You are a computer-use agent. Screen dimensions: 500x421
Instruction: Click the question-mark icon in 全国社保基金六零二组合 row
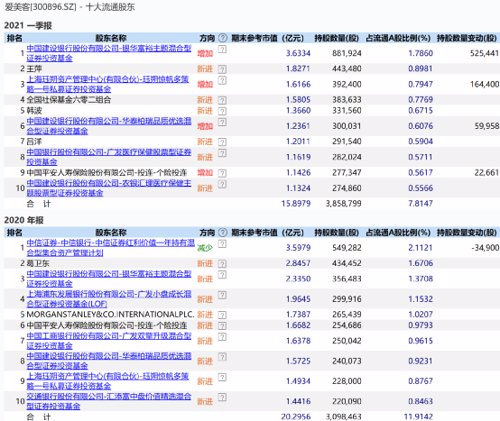point(222,100)
